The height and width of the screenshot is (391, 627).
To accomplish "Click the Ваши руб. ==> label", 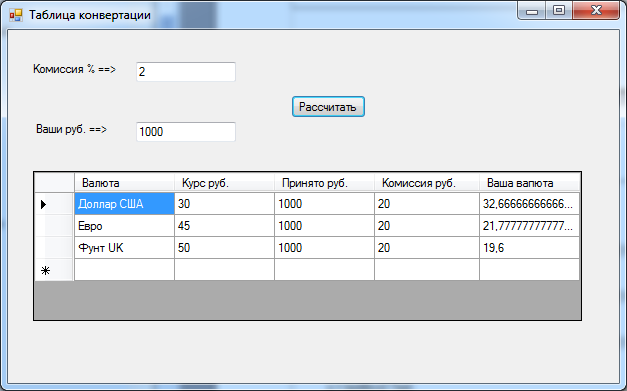I will tap(72, 130).
